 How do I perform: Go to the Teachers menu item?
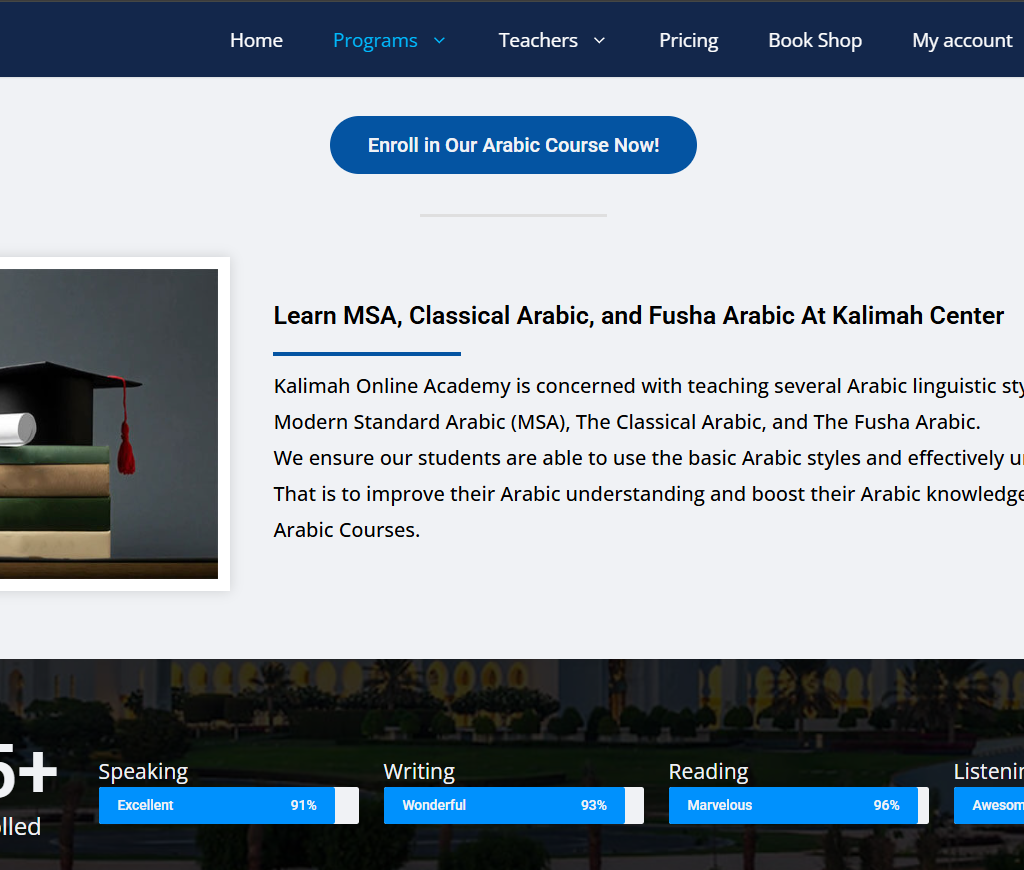tap(538, 40)
